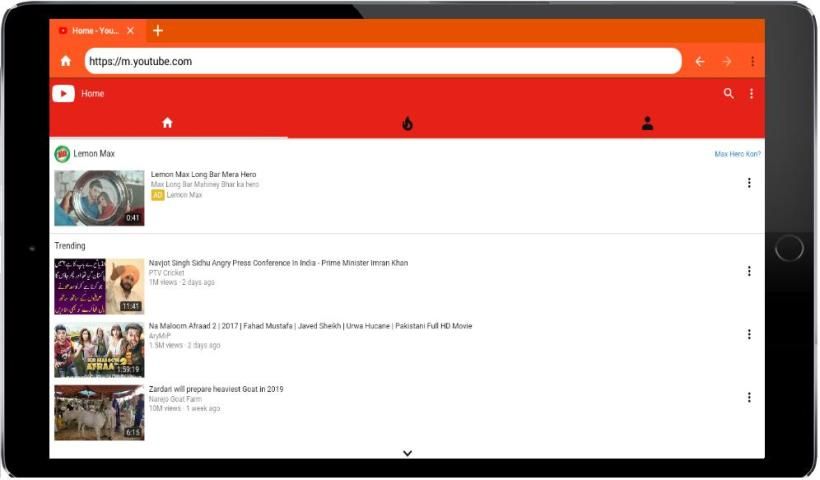This screenshot has width=820, height=480.
Task: Open the Na Maloom Afraad 2 video title
Action: pyautogui.click(x=310, y=326)
